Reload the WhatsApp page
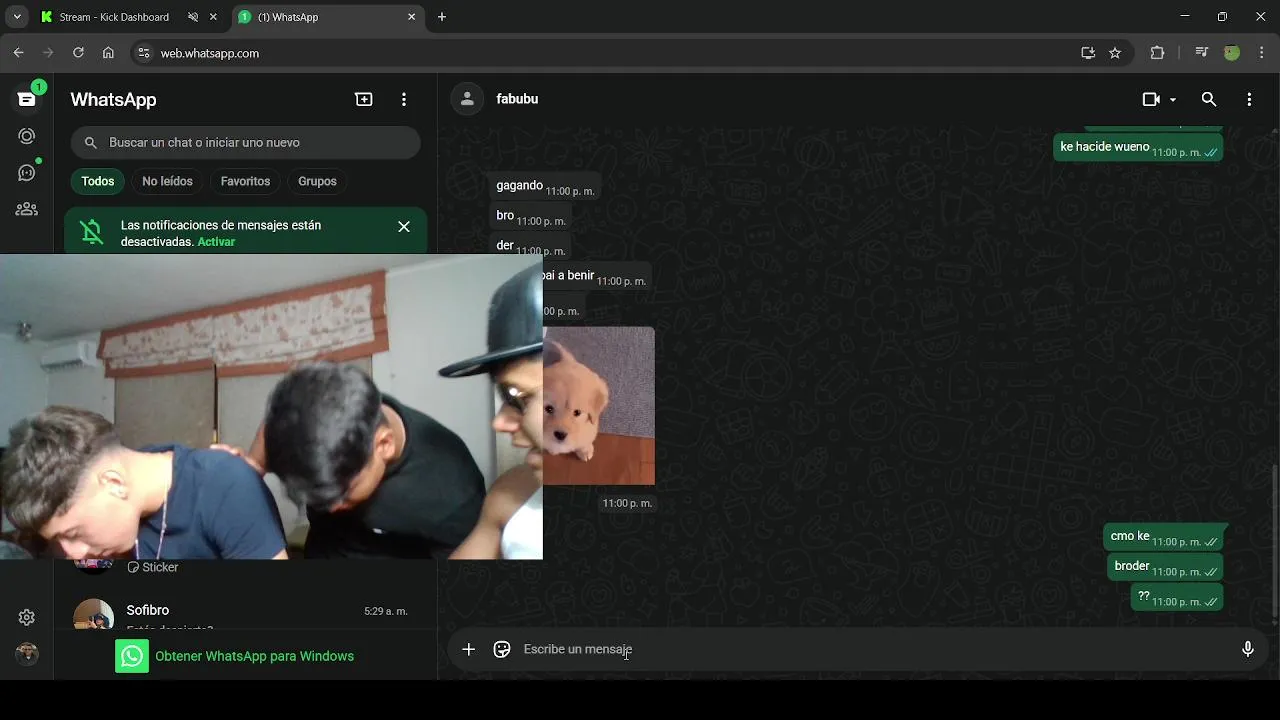The image size is (1280, 720). (x=78, y=53)
